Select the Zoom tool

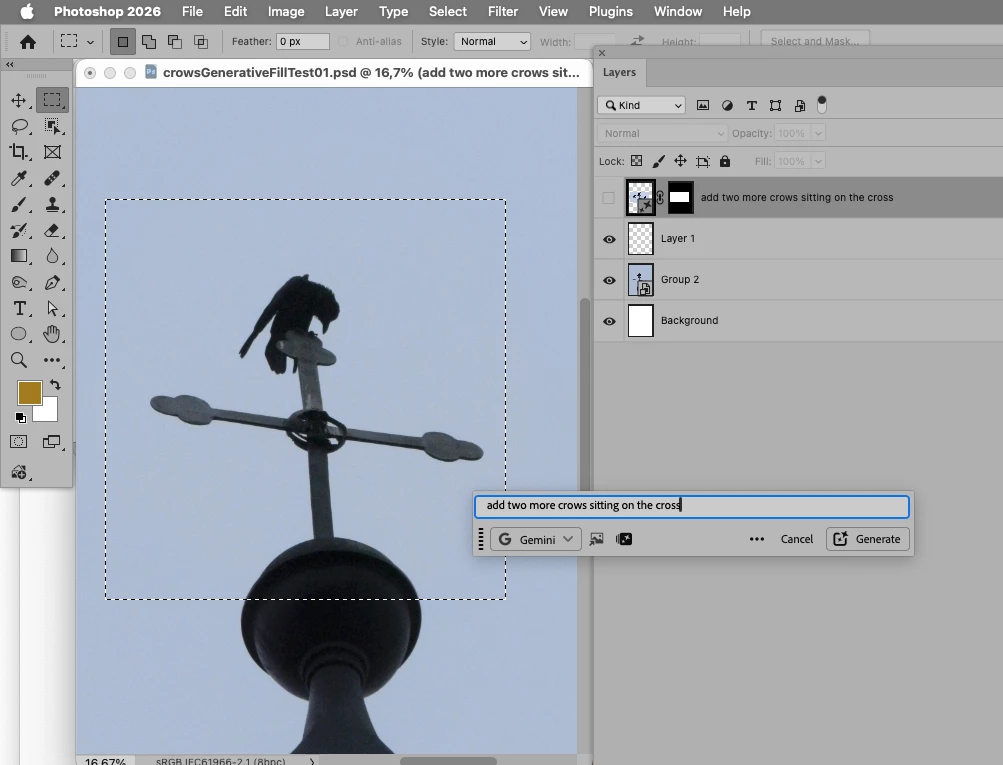(19, 360)
